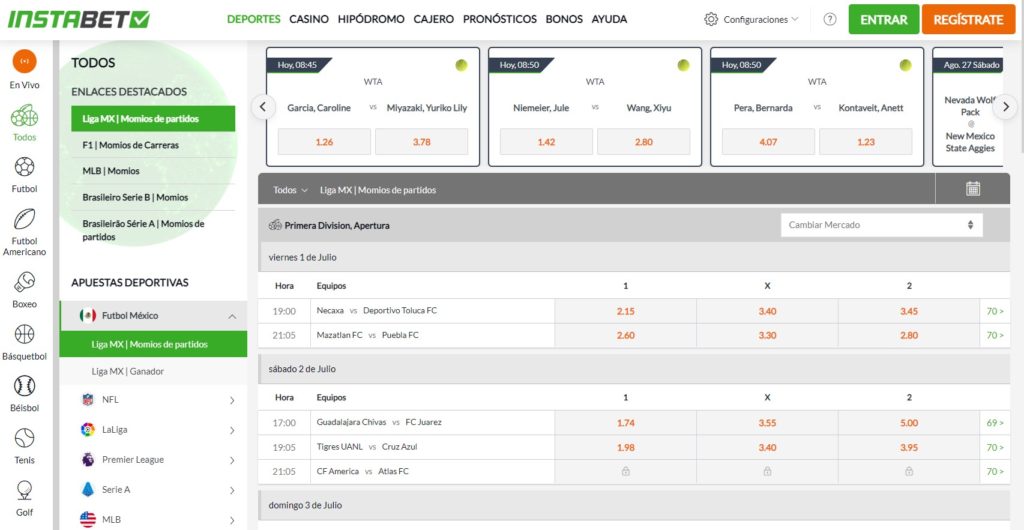The height and width of the screenshot is (530, 1024).
Task: Click locked X odds for CF America match
Action: point(767,471)
